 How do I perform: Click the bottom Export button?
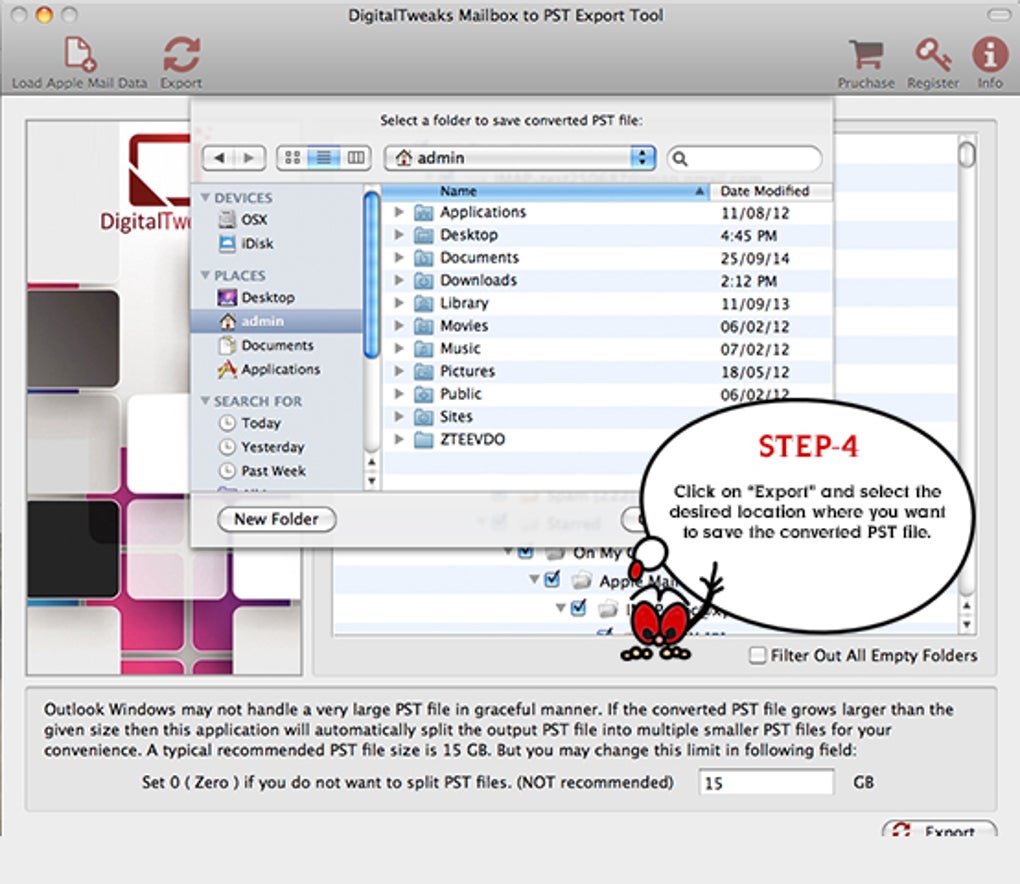click(939, 829)
